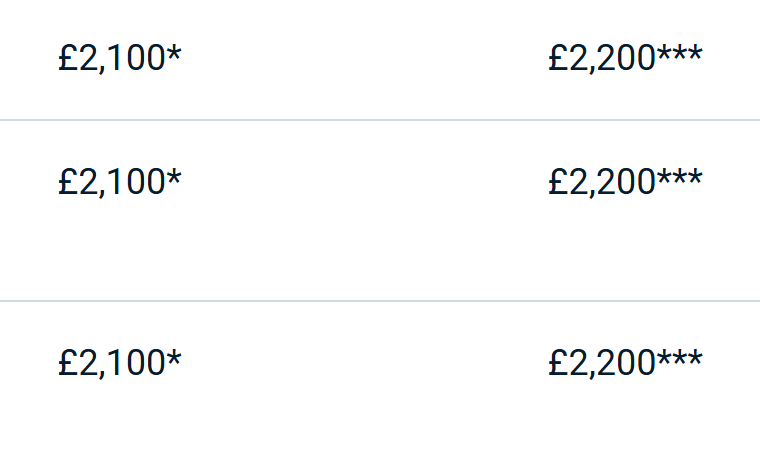This screenshot has height=468, width=760.
Task: Click £2,100* in the first row
Action: pyautogui.click(x=119, y=59)
